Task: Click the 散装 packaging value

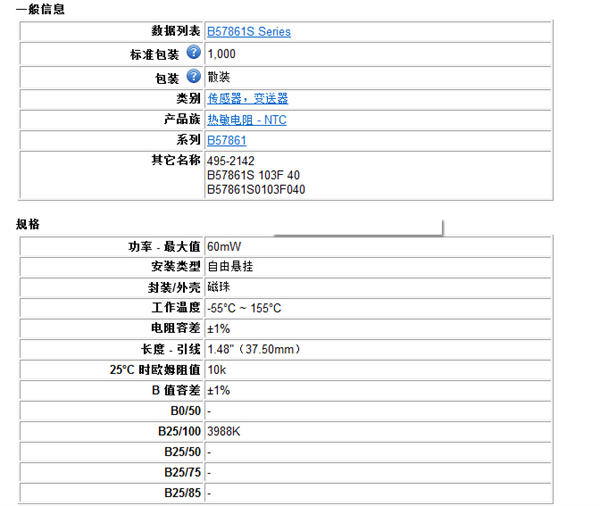Action: 218,76
